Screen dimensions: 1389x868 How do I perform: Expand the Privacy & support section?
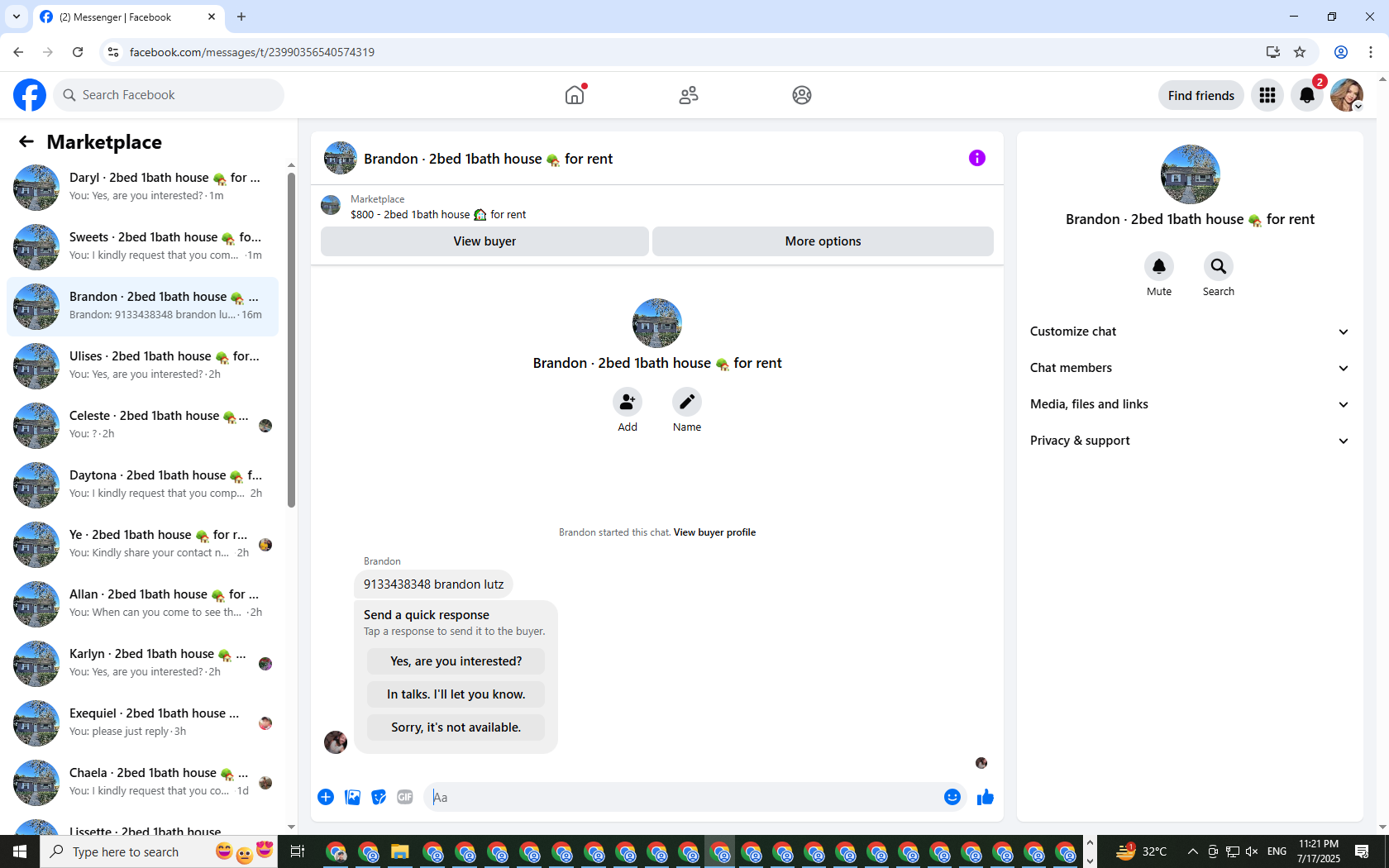coord(1190,441)
